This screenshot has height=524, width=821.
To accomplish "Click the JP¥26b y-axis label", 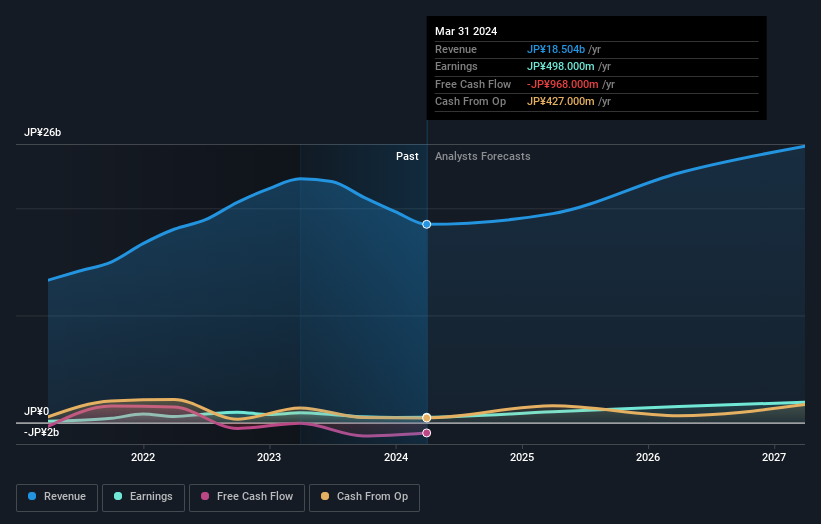I will [x=42, y=132].
